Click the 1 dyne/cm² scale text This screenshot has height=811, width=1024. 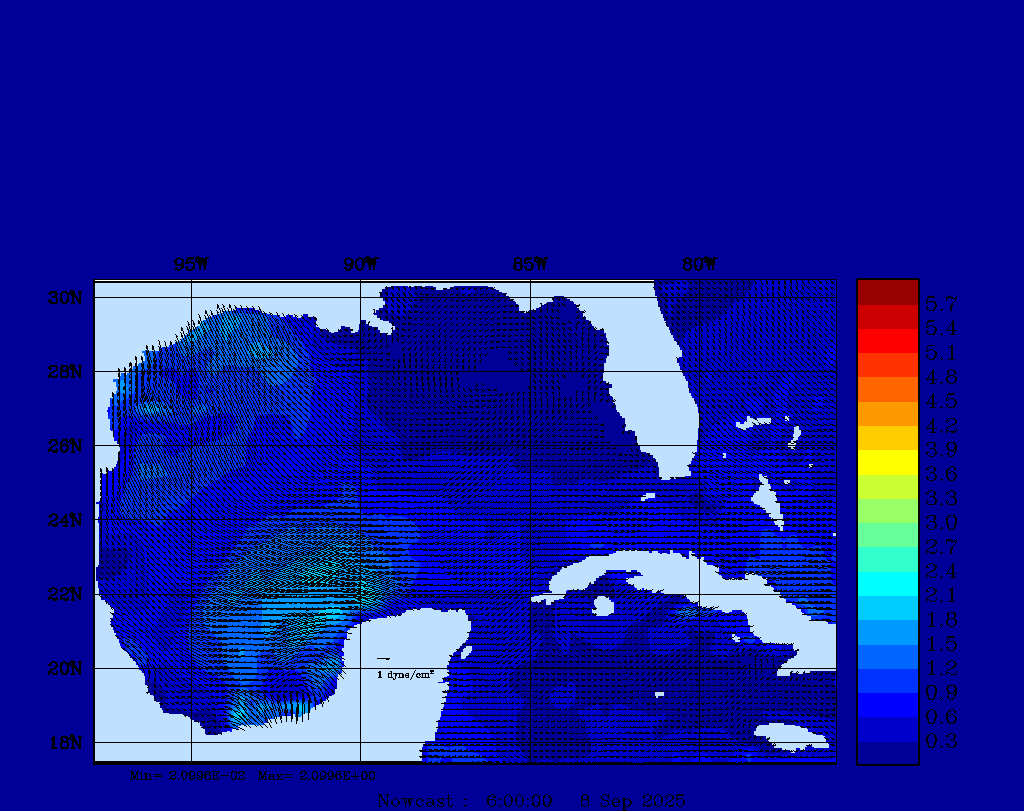coord(405,675)
